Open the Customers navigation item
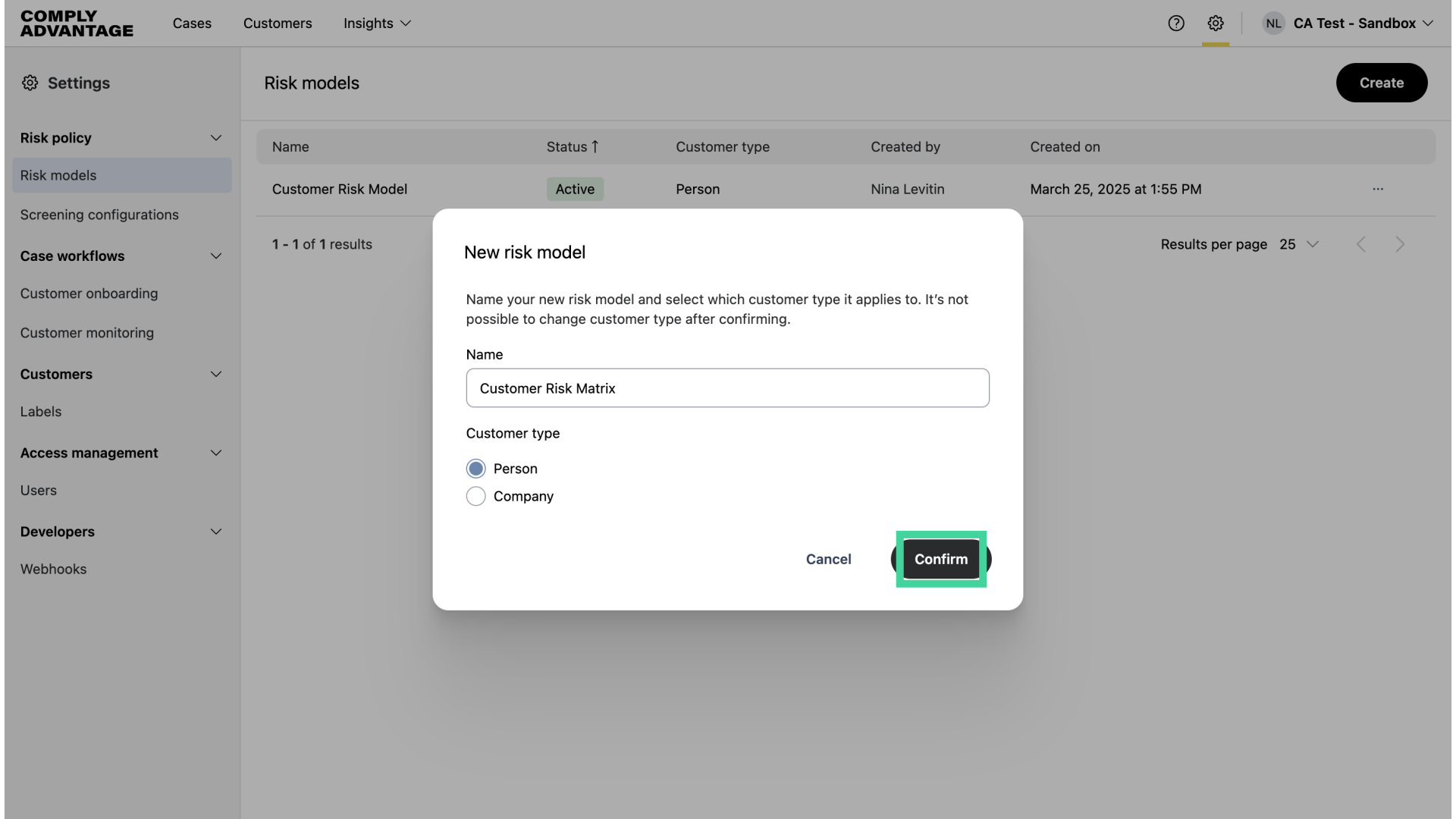The image size is (1456, 819). pyautogui.click(x=278, y=24)
